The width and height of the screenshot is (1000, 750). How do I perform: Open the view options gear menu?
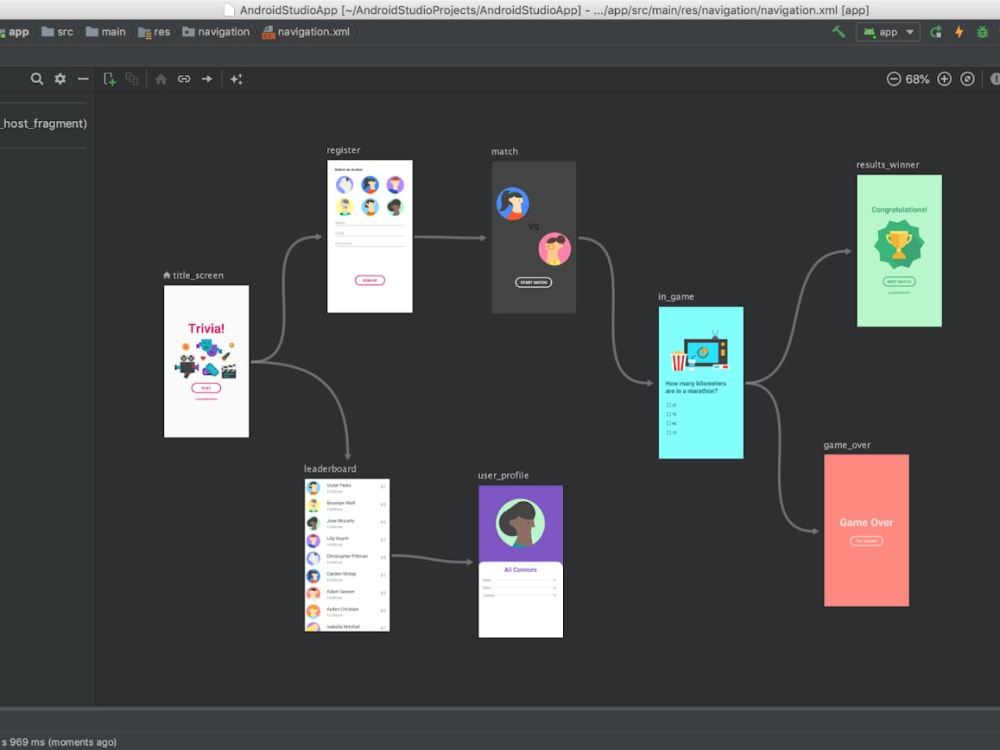pos(60,78)
